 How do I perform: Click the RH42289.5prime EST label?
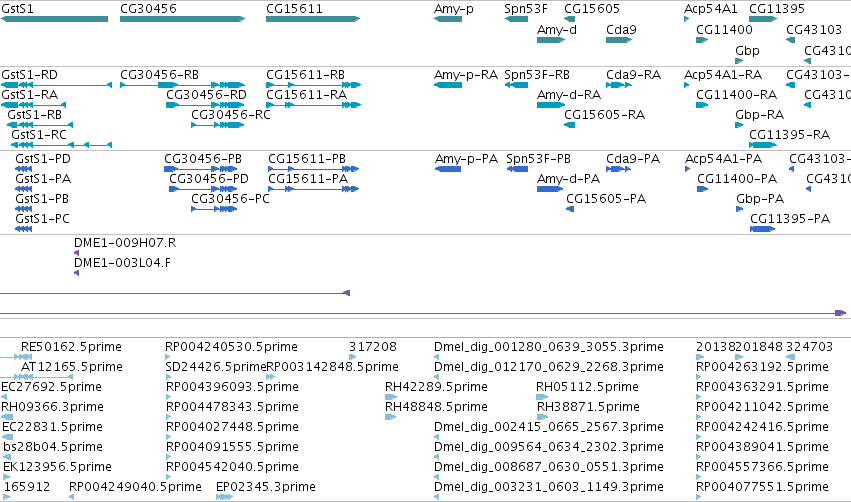[436, 387]
